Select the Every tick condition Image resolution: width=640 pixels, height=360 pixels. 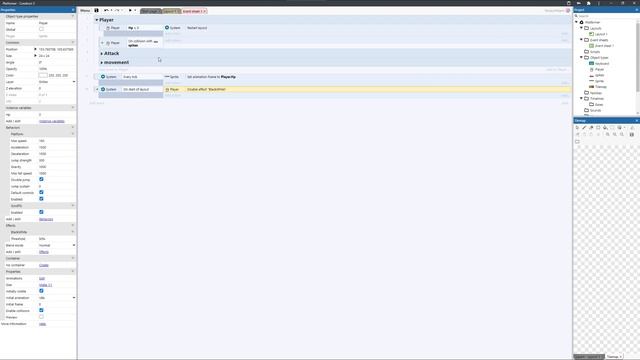(142, 77)
